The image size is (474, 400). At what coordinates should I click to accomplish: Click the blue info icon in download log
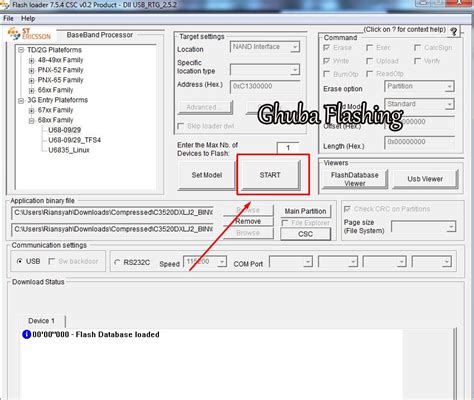[x=26, y=334]
